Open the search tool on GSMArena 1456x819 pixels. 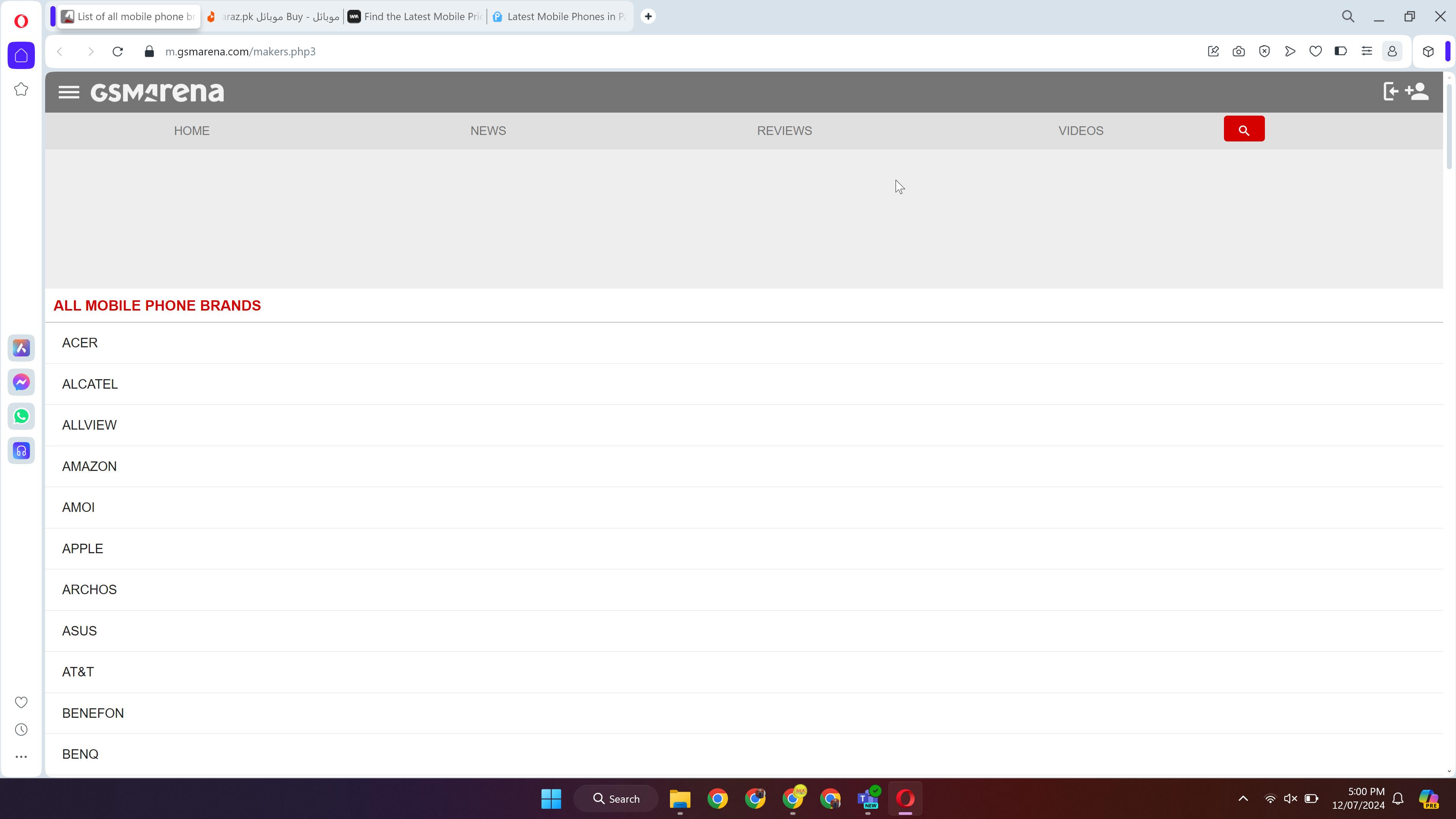(x=1244, y=128)
